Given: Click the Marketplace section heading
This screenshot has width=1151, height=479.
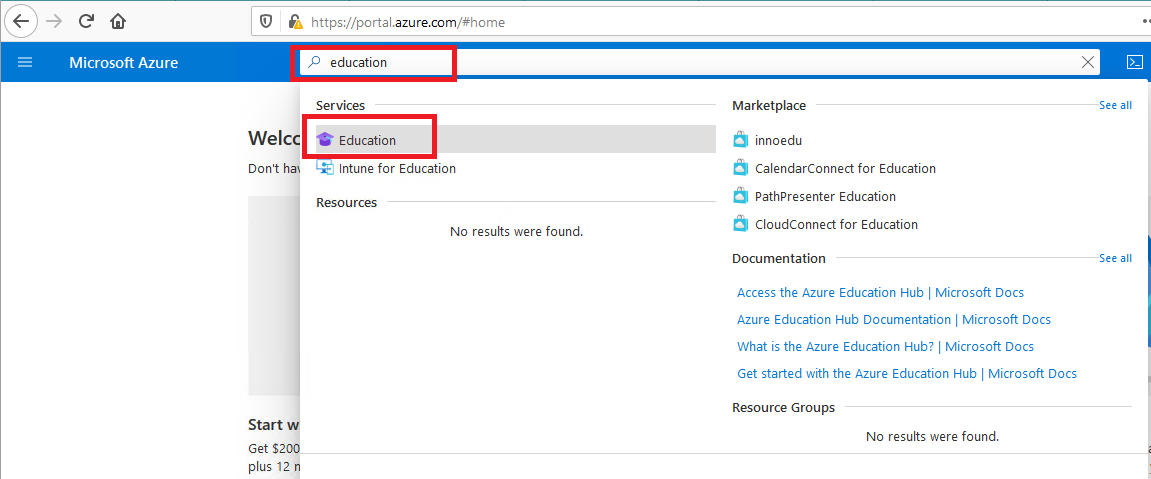Looking at the screenshot, I should tap(769, 106).
